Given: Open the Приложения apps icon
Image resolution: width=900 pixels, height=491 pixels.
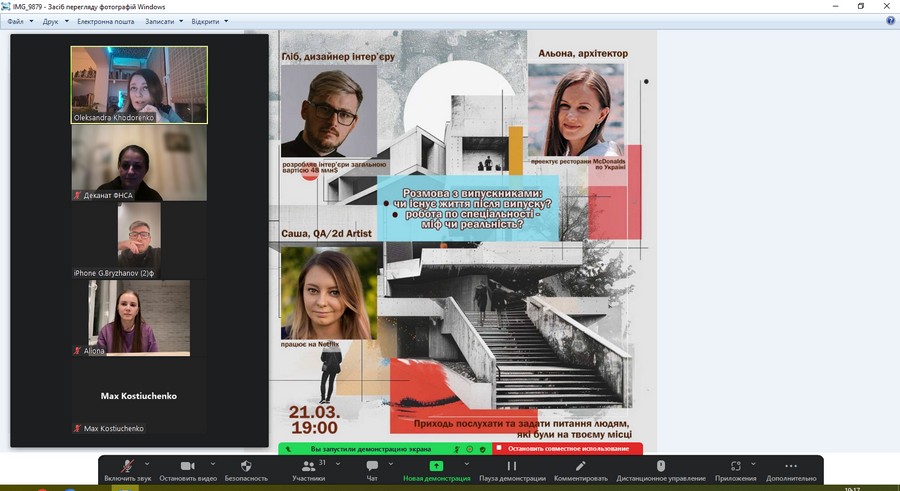Looking at the screenshot, I should pyautogui.click(x=735, y=466).
